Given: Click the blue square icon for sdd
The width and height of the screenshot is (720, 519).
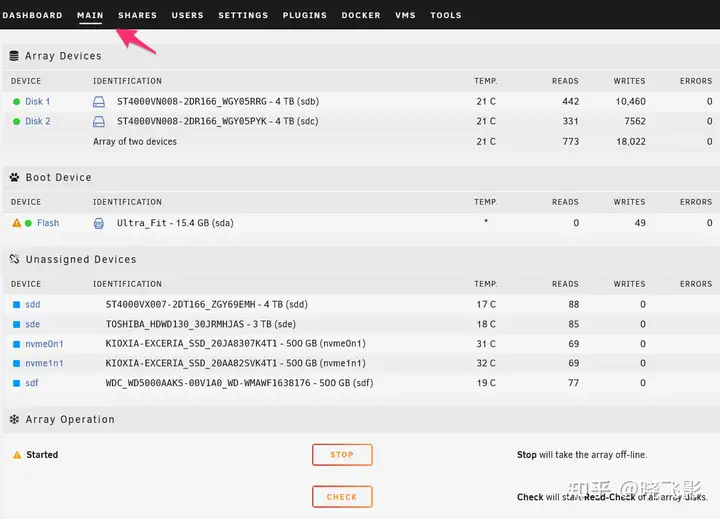Looking at the screenshot, I should [x=17, y=305].
